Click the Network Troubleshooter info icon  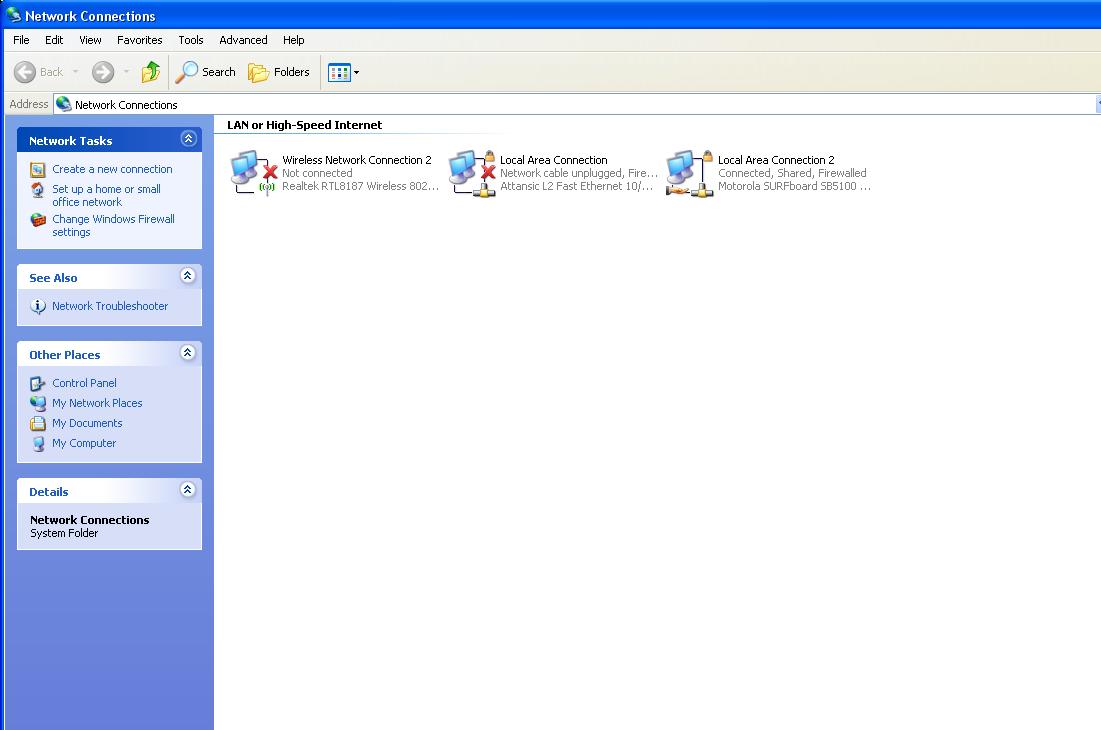38,306
